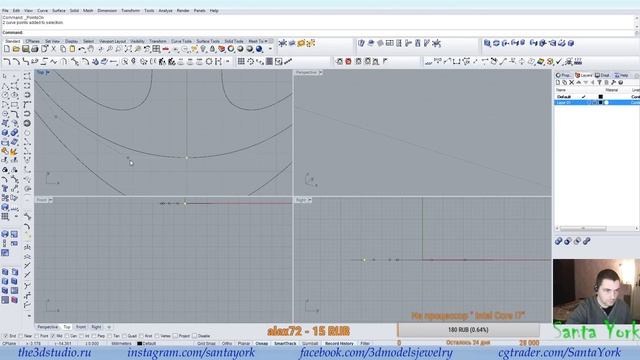Viewport: 640px width, 360px height.
Task: Click the grid icon in second toolbar row
Action: (241, 61)
